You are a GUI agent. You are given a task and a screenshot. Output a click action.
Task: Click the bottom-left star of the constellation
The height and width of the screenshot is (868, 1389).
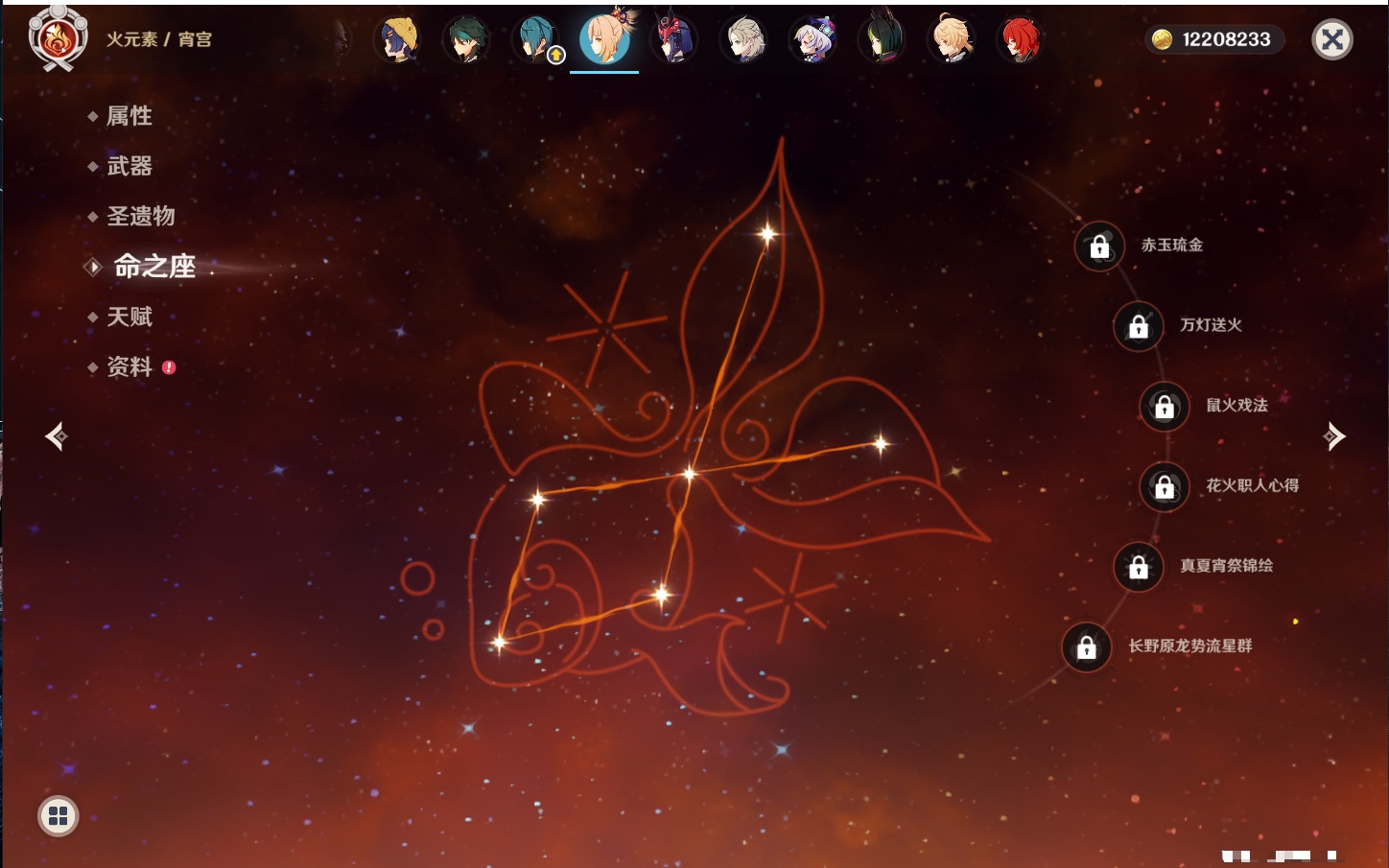pos(499,642)
